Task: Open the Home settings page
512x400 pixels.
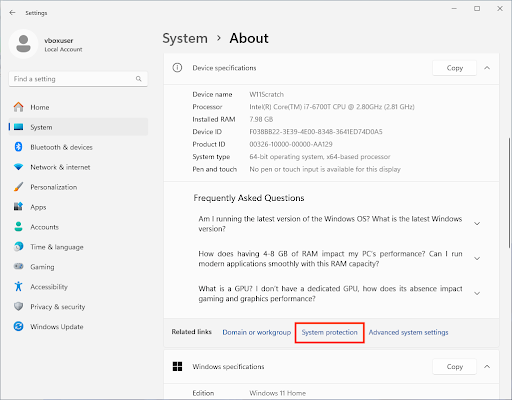Action: tap(78, 107)
